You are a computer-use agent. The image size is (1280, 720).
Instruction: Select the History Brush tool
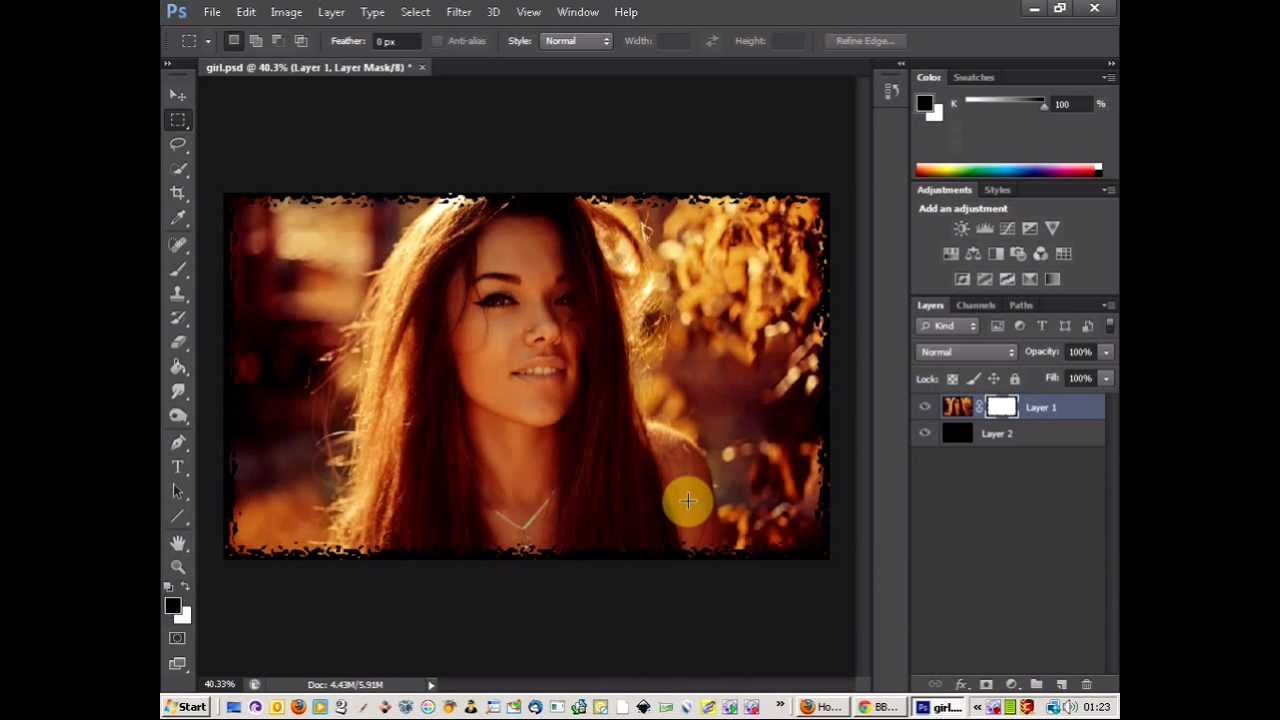[178, 318]
